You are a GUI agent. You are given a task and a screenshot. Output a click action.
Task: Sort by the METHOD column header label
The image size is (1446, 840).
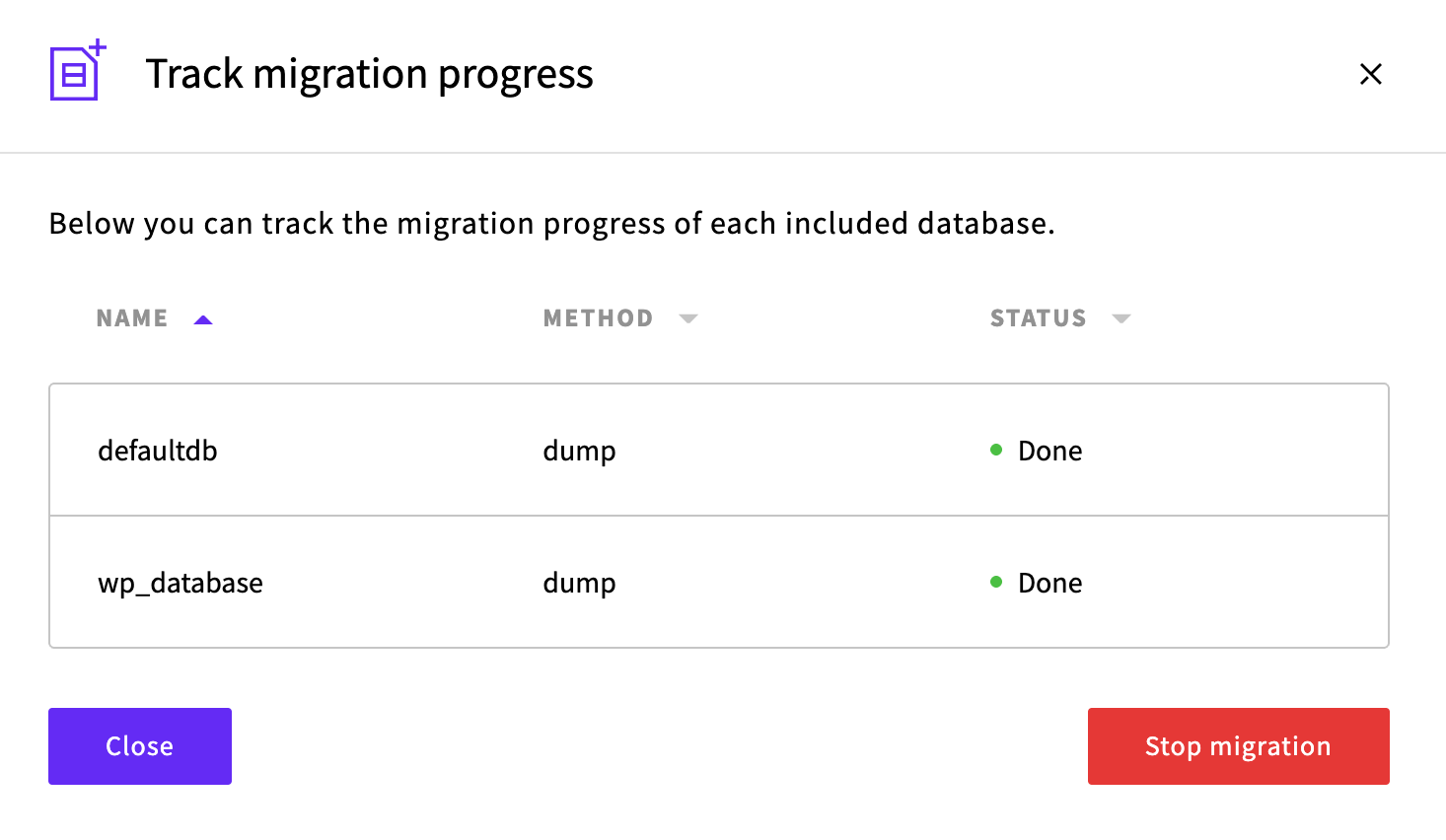[x=598, y=318]
